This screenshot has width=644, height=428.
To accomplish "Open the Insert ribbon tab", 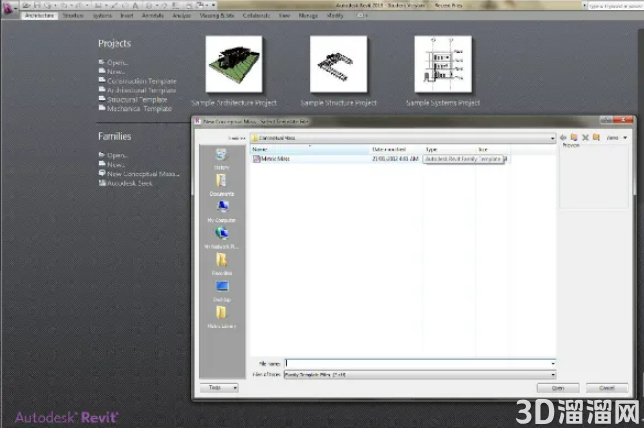I will click(x=127, y=16).
